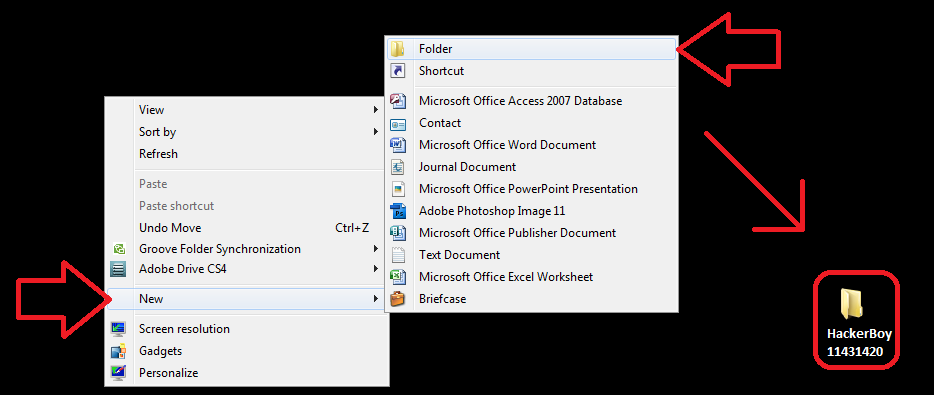This screenshot has width=934, height=395.
Task: Click the Briefcase icon
Action: 397,299
